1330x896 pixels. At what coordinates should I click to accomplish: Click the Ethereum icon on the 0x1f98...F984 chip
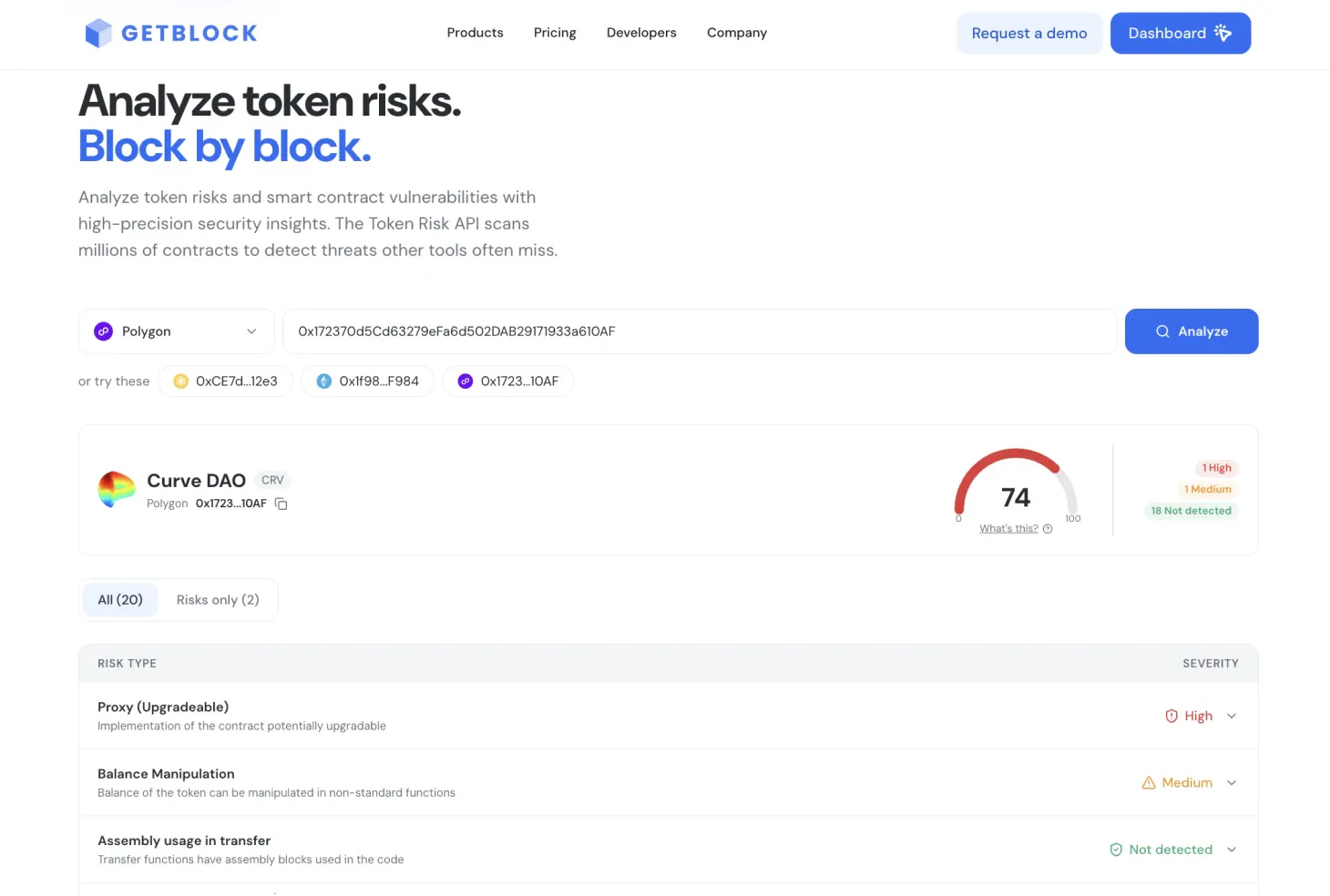324,381
